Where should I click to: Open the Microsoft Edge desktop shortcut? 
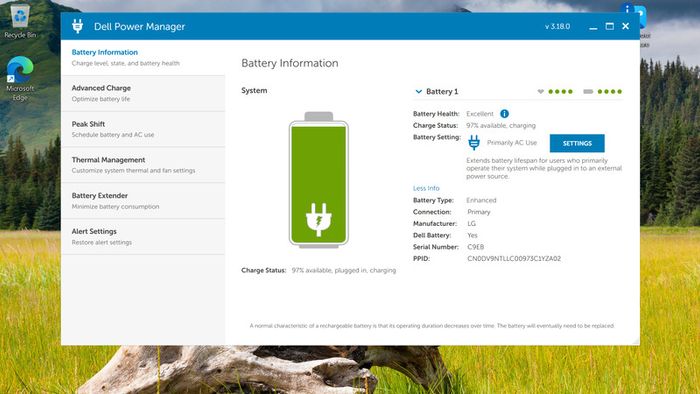point(20,79)
